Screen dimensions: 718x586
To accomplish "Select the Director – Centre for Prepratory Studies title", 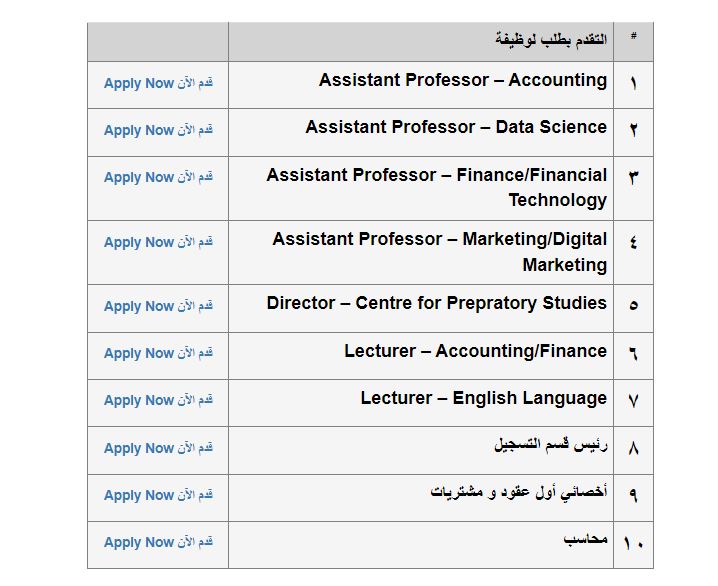I will click(436, 303).
